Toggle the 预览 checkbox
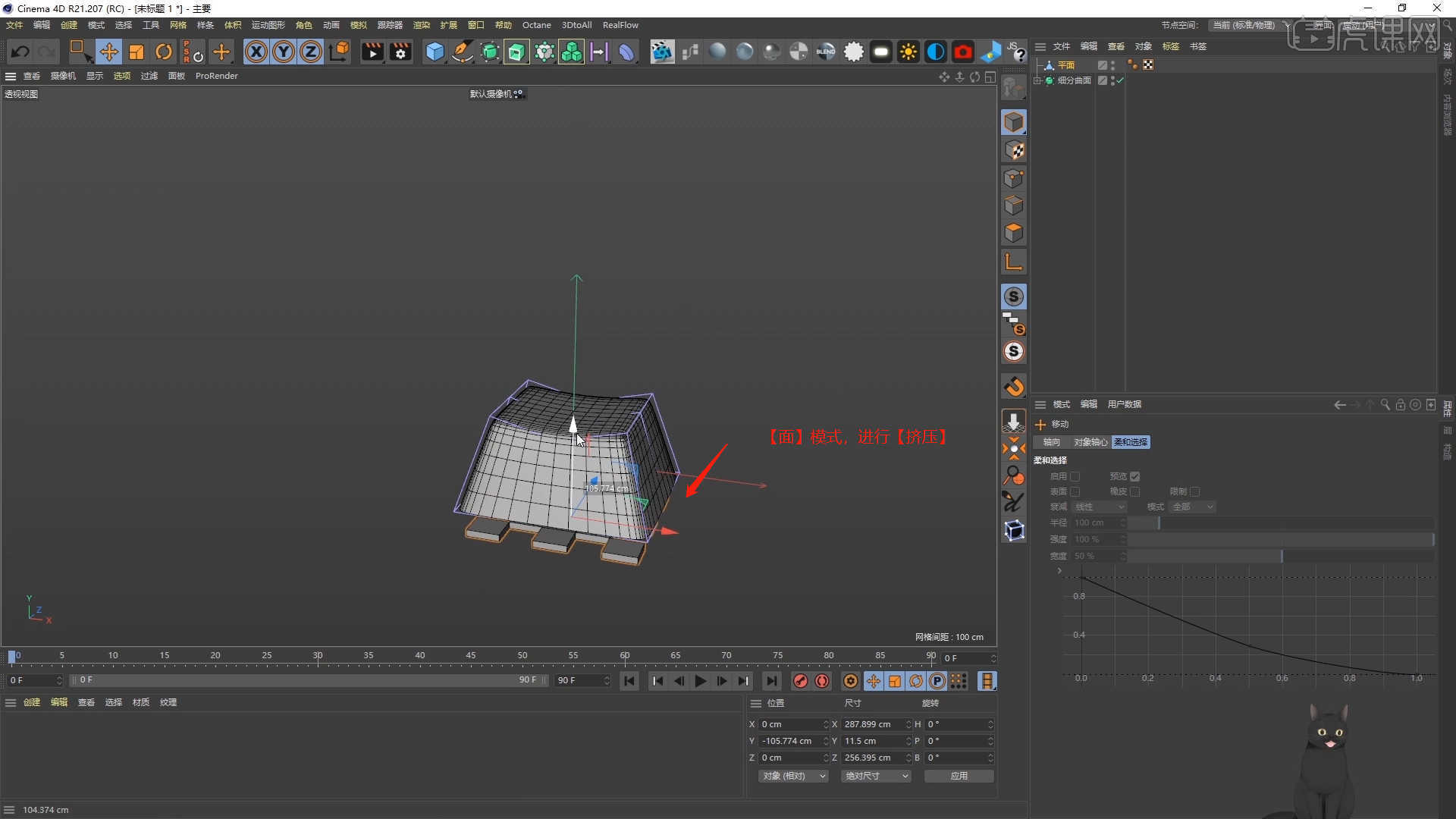This screenshot has height=819, width=1456. (1135, 476)
